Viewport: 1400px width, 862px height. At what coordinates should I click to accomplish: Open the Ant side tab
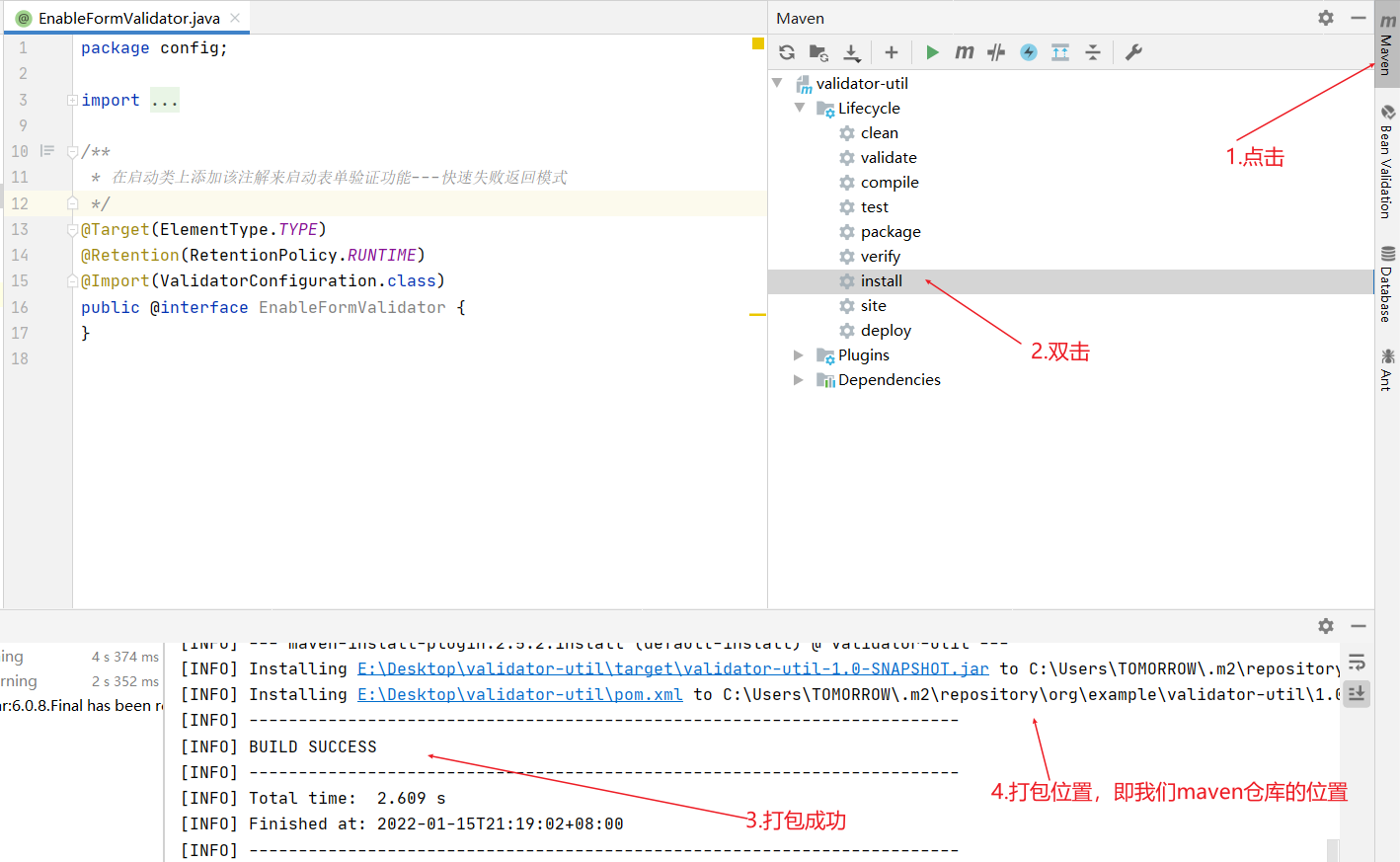tap(1387, 369)
